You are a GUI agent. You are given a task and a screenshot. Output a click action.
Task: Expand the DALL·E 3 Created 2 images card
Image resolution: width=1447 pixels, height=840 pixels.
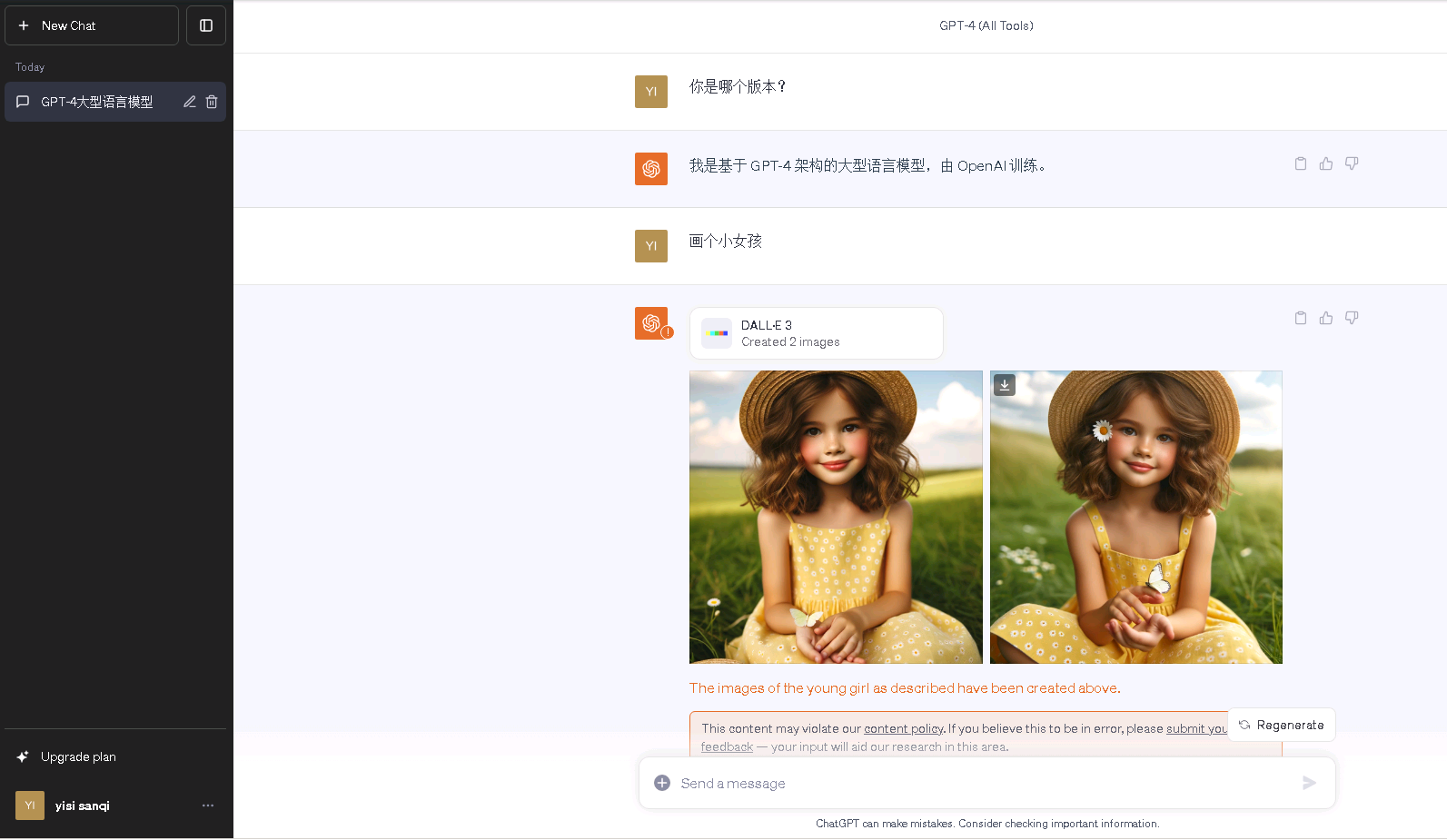[x=816, y=333]
